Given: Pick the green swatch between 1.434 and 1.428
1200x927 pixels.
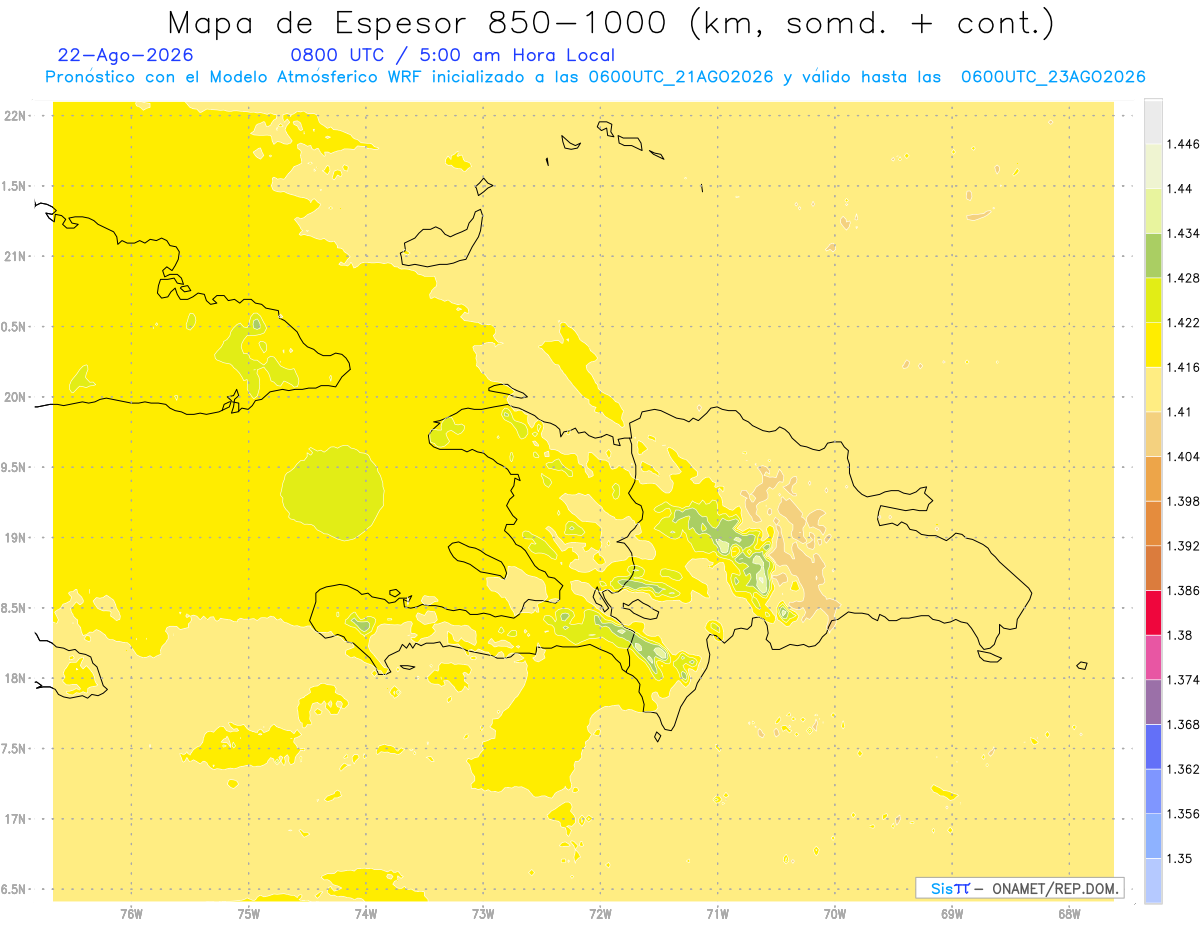Looking at the screenshot, I should point(1153,255).
